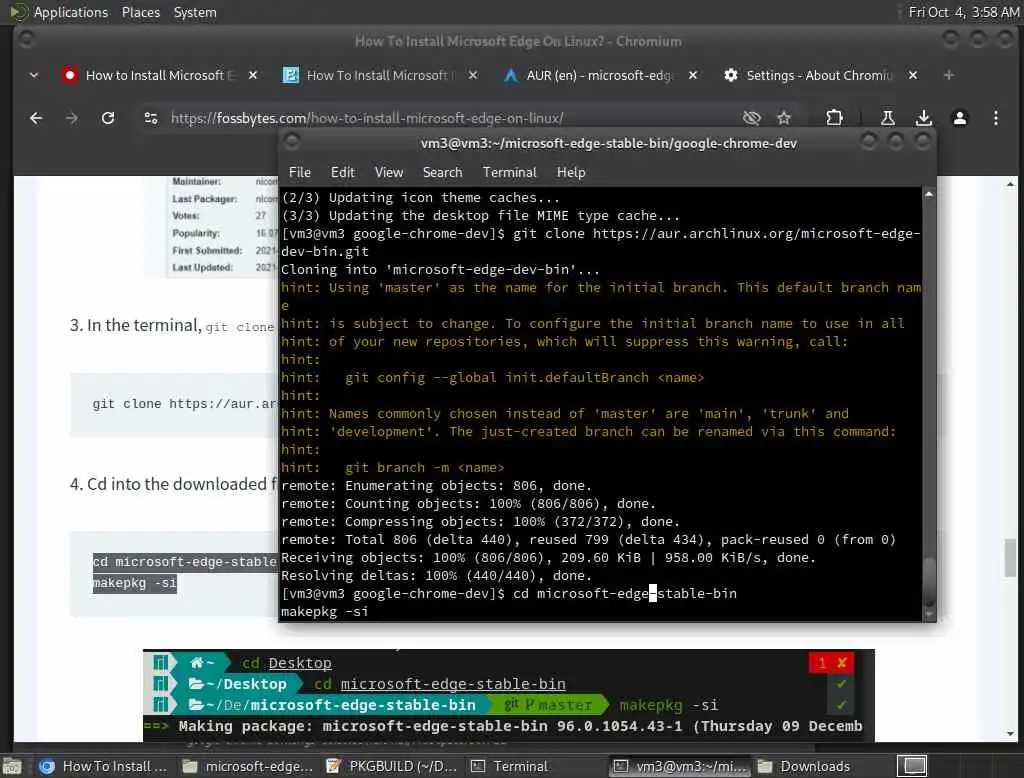Open the Places menu
Image resolution: width=1024 pixels, height=778 pixels.
(x=140, y=12)
